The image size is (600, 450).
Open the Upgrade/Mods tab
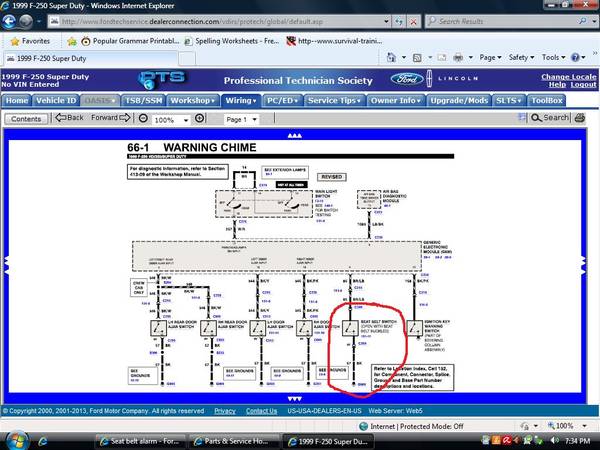(459, 101)
